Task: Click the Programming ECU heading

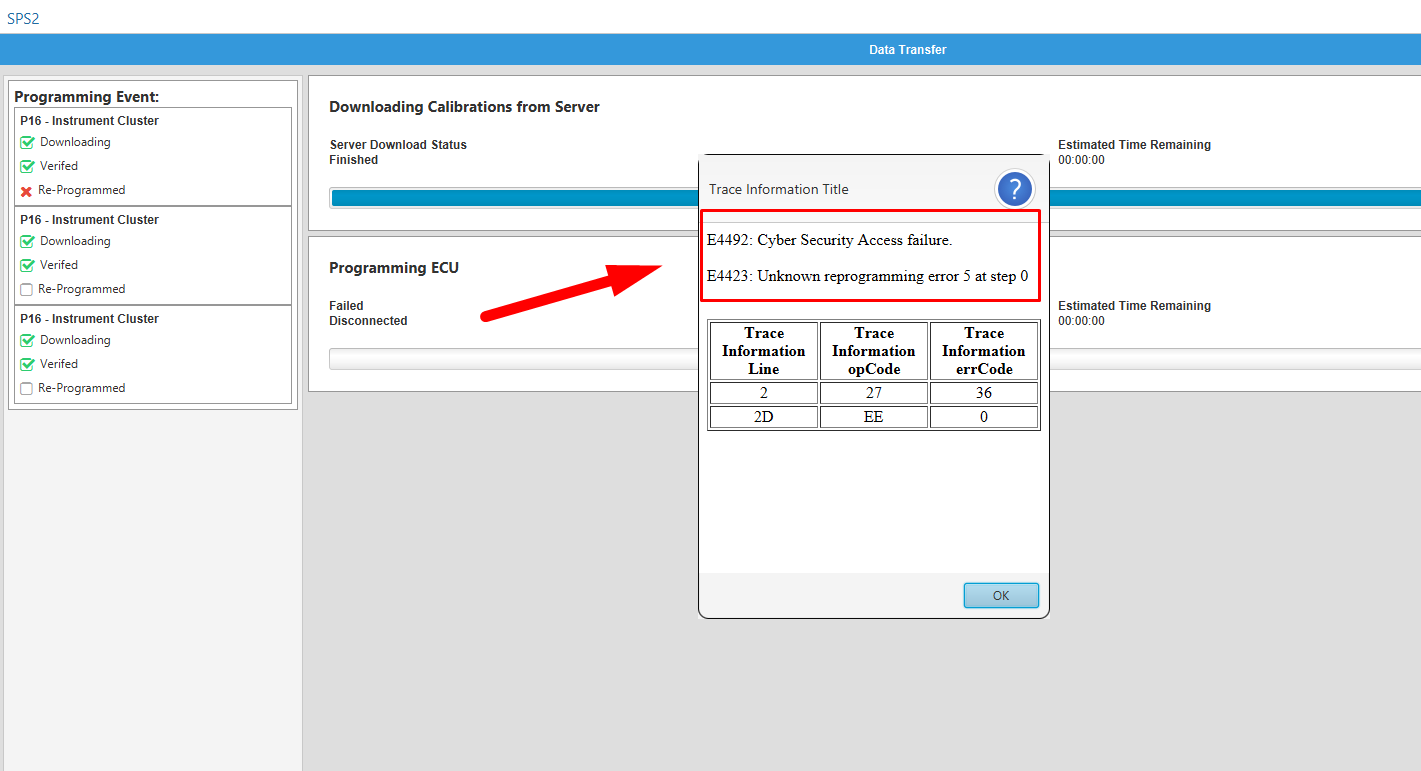Action: (x=394, y=268)
